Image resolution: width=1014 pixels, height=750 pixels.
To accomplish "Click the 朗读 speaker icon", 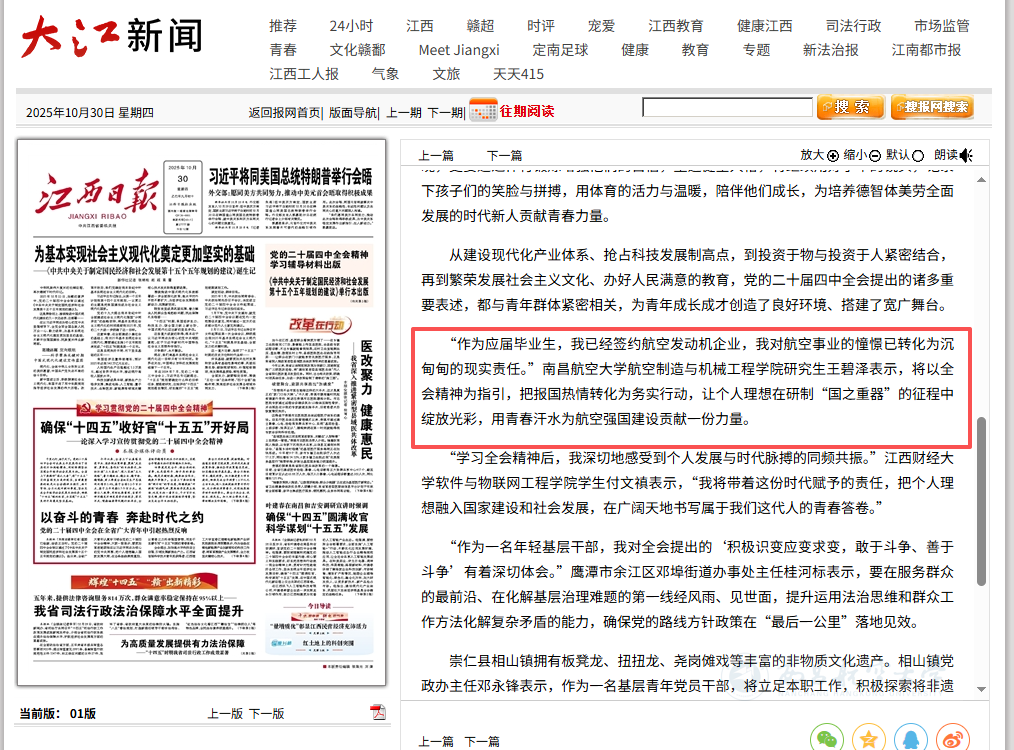I will pyautogui.click(x=967, y=155).
